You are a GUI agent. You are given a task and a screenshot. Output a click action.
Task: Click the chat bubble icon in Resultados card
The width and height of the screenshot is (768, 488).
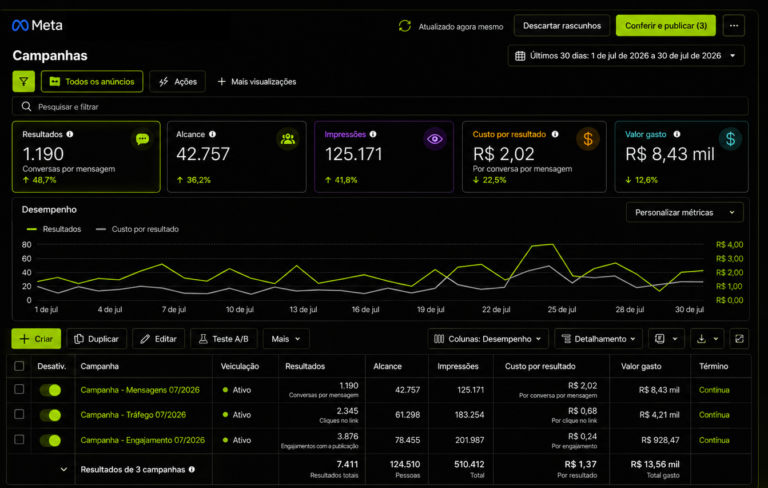(142, 139)
